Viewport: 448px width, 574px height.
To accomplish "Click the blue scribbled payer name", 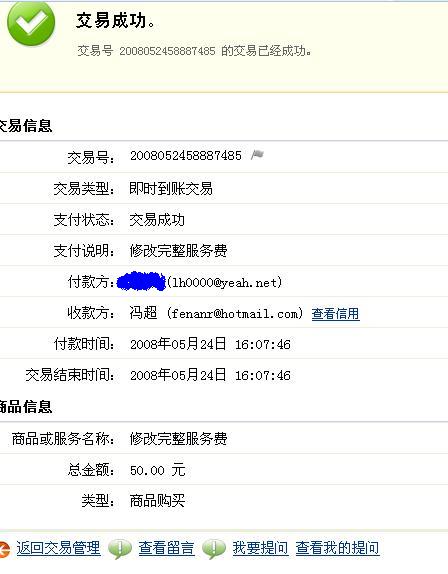I will (x=141, y=282).
